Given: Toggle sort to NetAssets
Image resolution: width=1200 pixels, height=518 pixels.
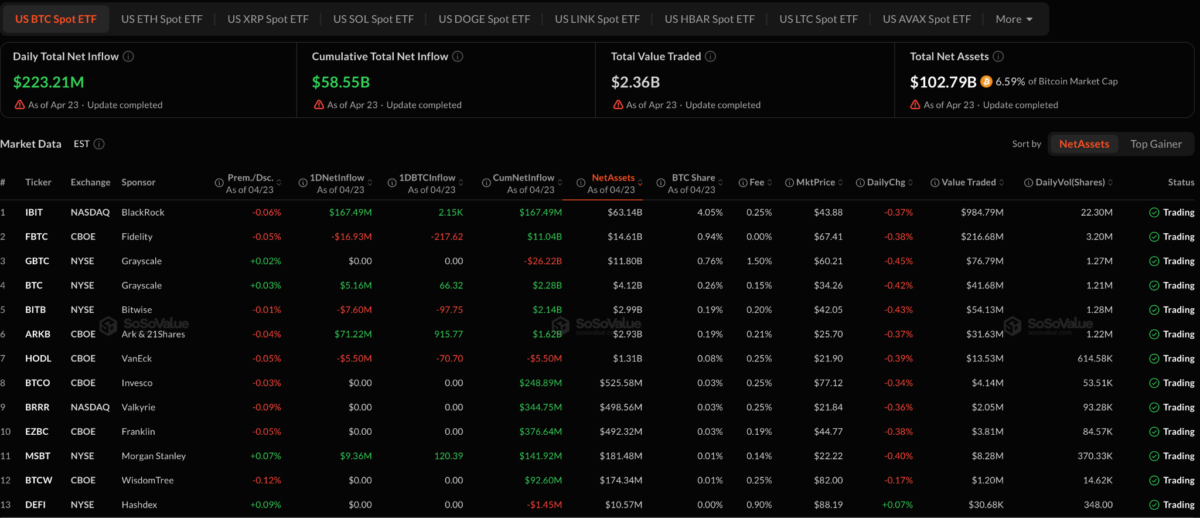Looking at the screenshot, I should click(1084, 144).
